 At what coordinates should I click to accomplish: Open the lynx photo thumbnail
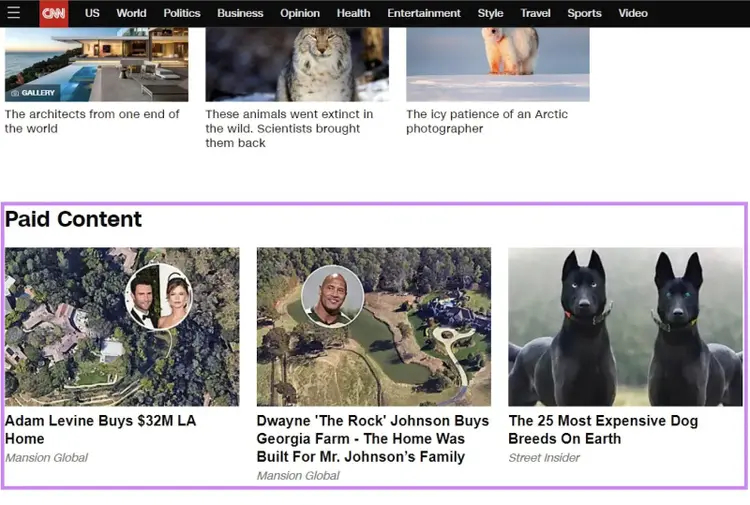[297, 64]
